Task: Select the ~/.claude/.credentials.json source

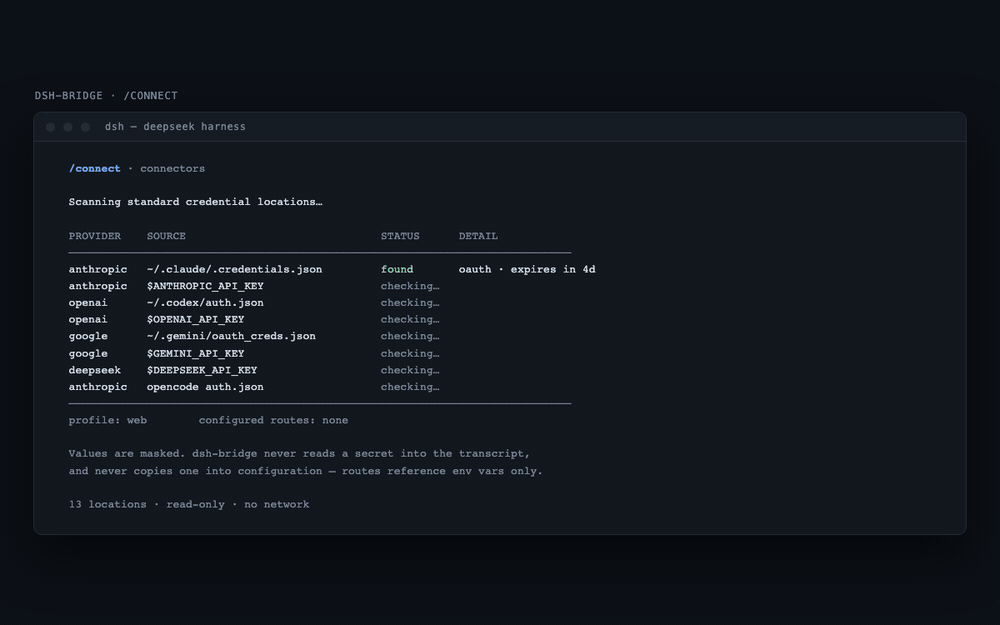Action: point(234,269)
